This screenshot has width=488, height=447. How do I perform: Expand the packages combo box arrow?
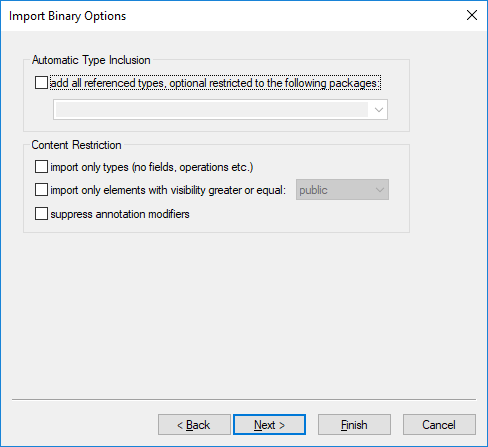[378, 110]
